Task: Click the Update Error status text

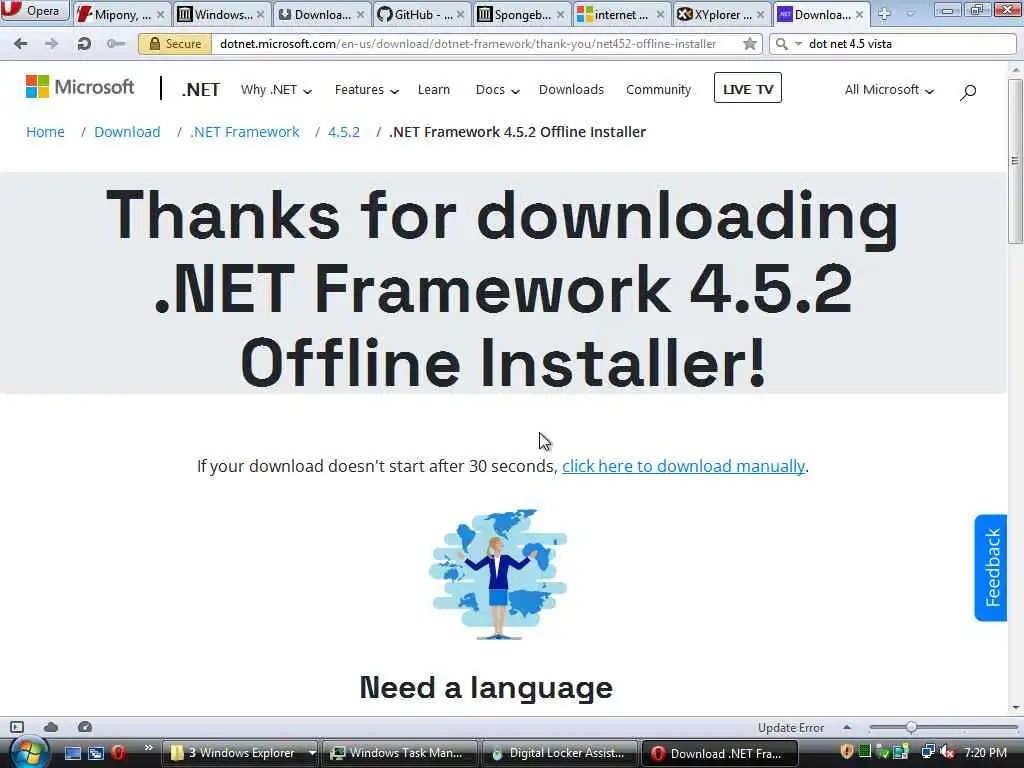Action: [790, 728]
